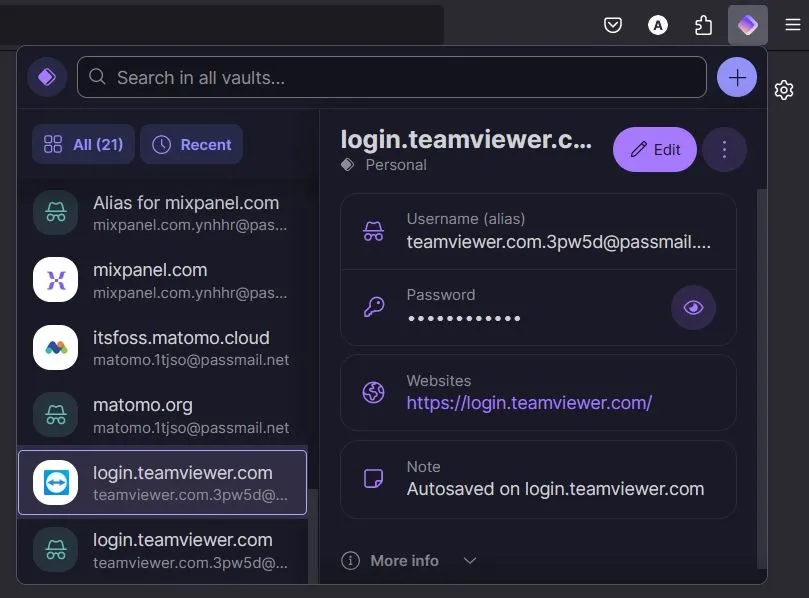Click the Search in all vaults field
809x598 pixels.
[x=392, y=77]
